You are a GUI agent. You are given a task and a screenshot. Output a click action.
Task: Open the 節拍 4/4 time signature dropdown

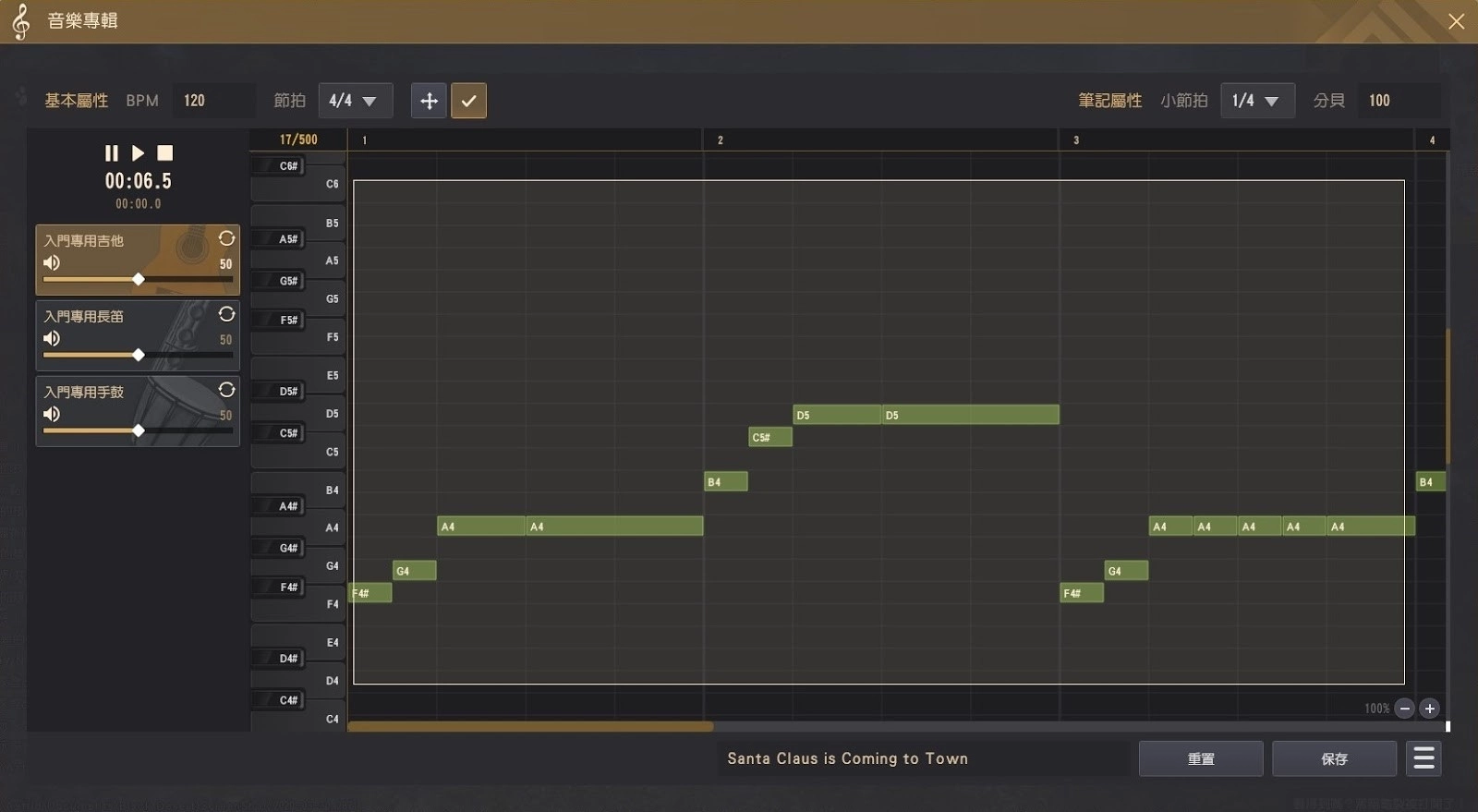[x=355, y=101]
